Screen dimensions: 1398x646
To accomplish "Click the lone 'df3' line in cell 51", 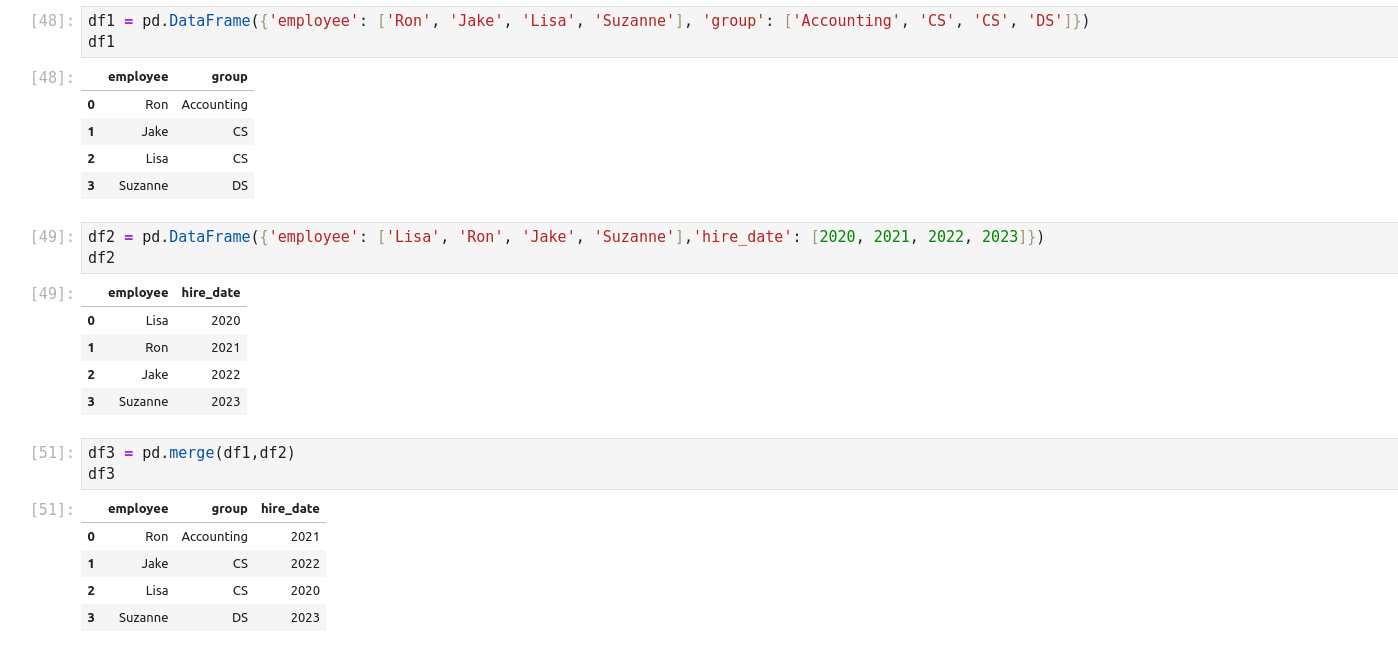I will (x=102, y=474).
